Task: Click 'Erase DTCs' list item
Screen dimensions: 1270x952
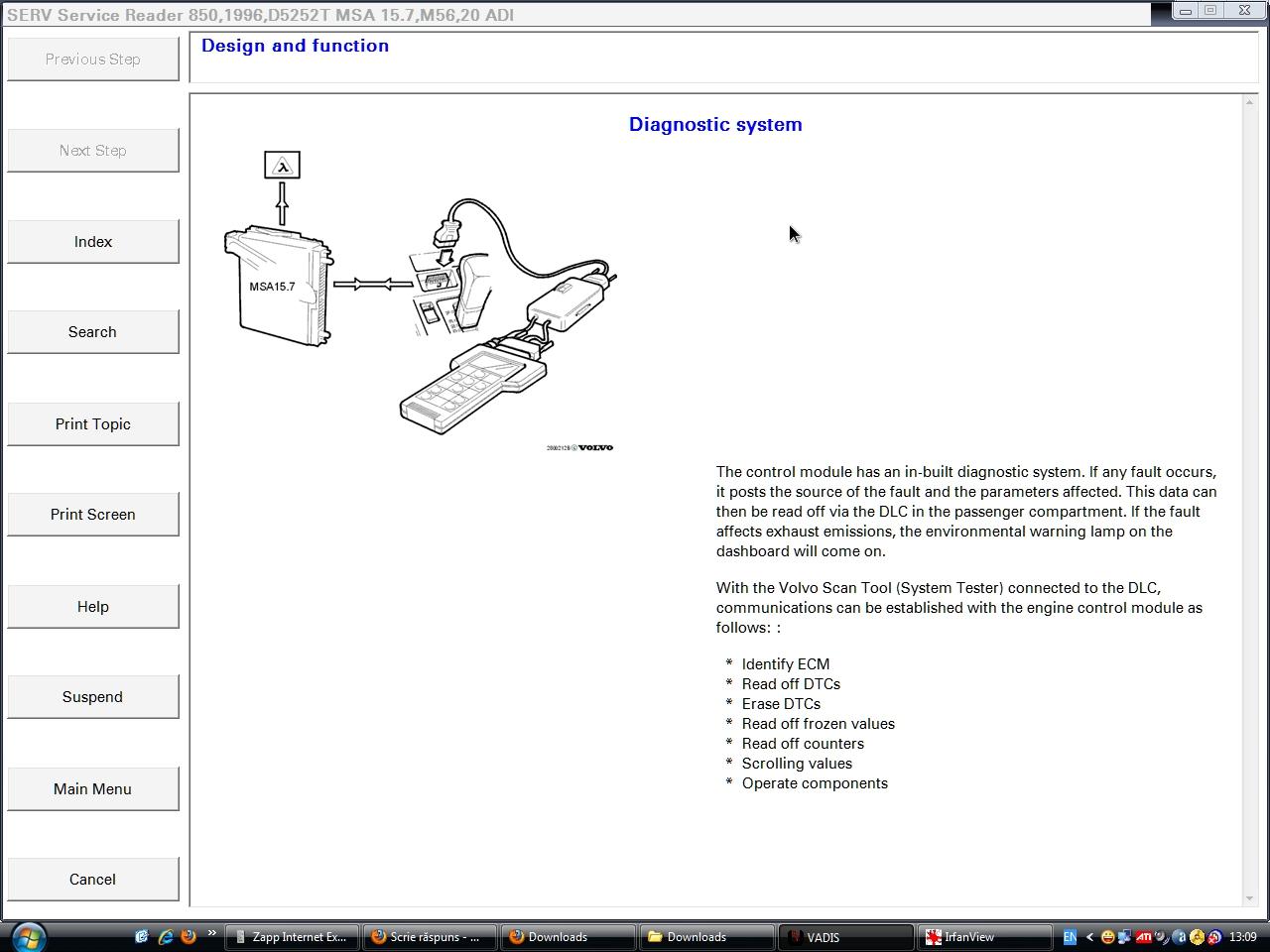Action: (781, 704)
